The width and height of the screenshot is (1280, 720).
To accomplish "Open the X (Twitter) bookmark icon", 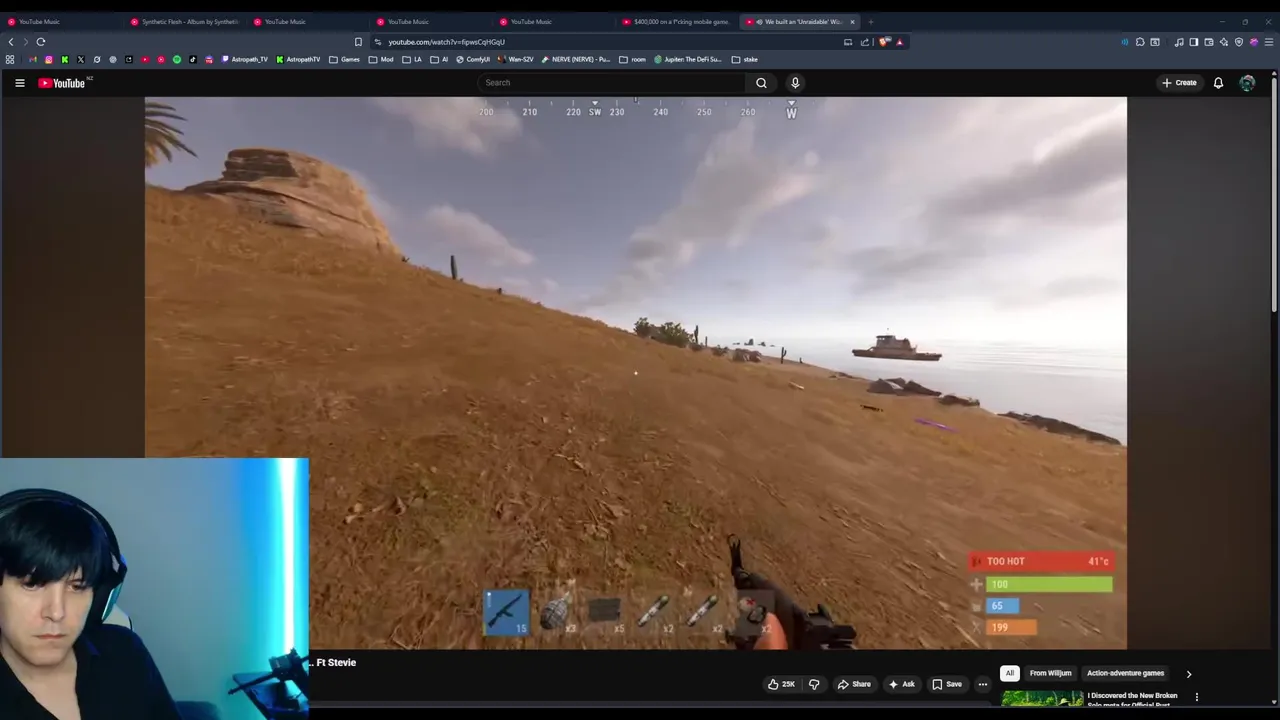I will (81, 60).
